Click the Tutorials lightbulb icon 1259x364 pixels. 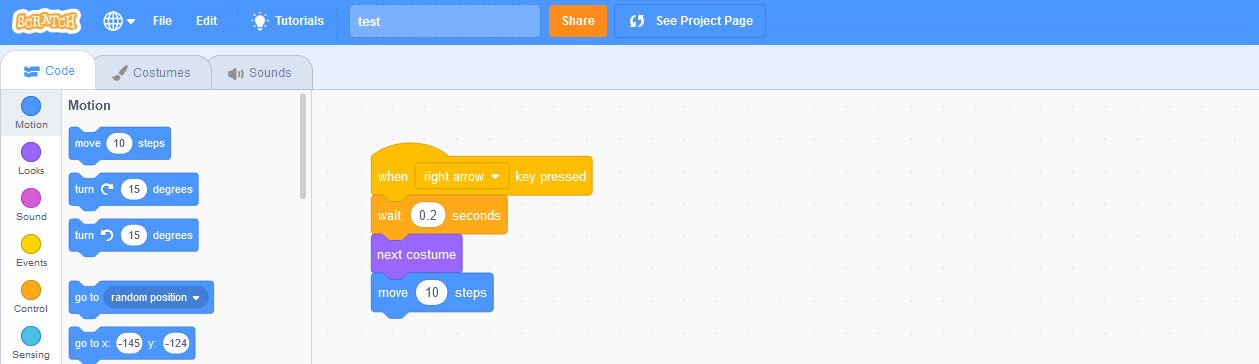point(260,20)
